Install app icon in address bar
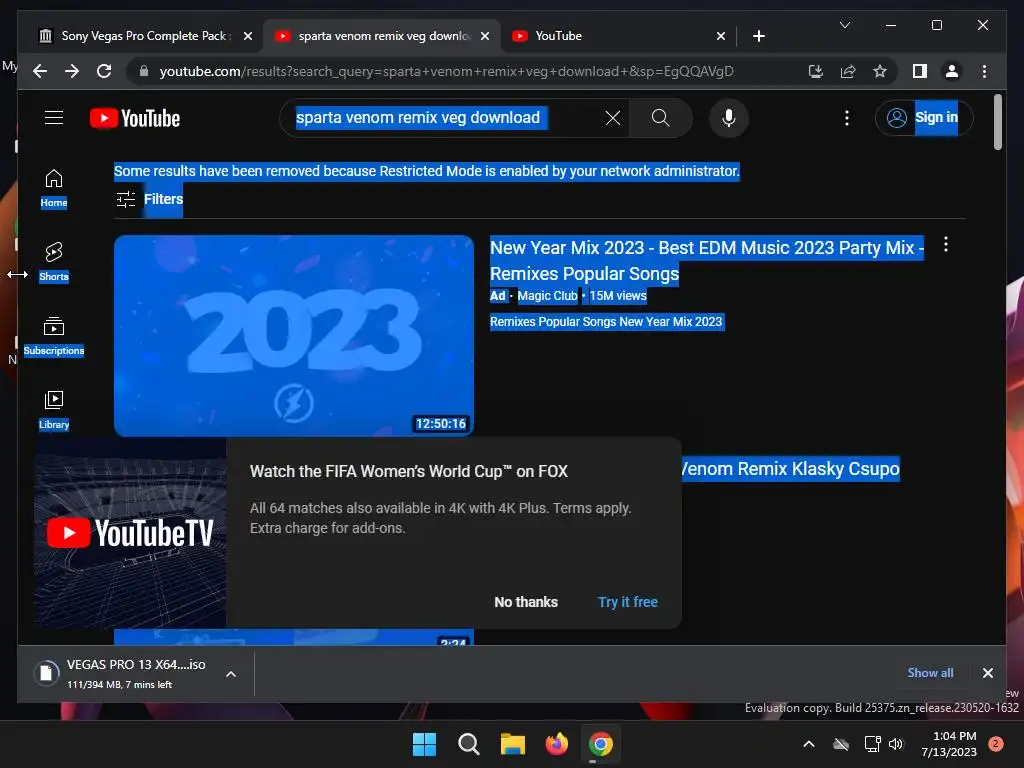This screenshot has height=768, width=1024. pos(816,71)
